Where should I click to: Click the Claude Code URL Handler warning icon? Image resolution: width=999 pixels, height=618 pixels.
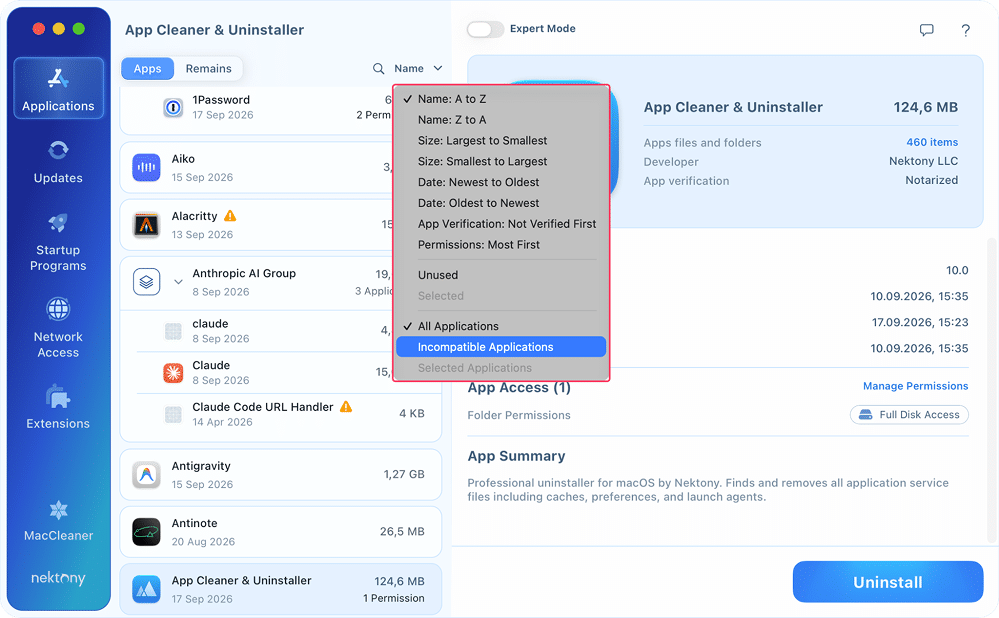tap(346, 406)
